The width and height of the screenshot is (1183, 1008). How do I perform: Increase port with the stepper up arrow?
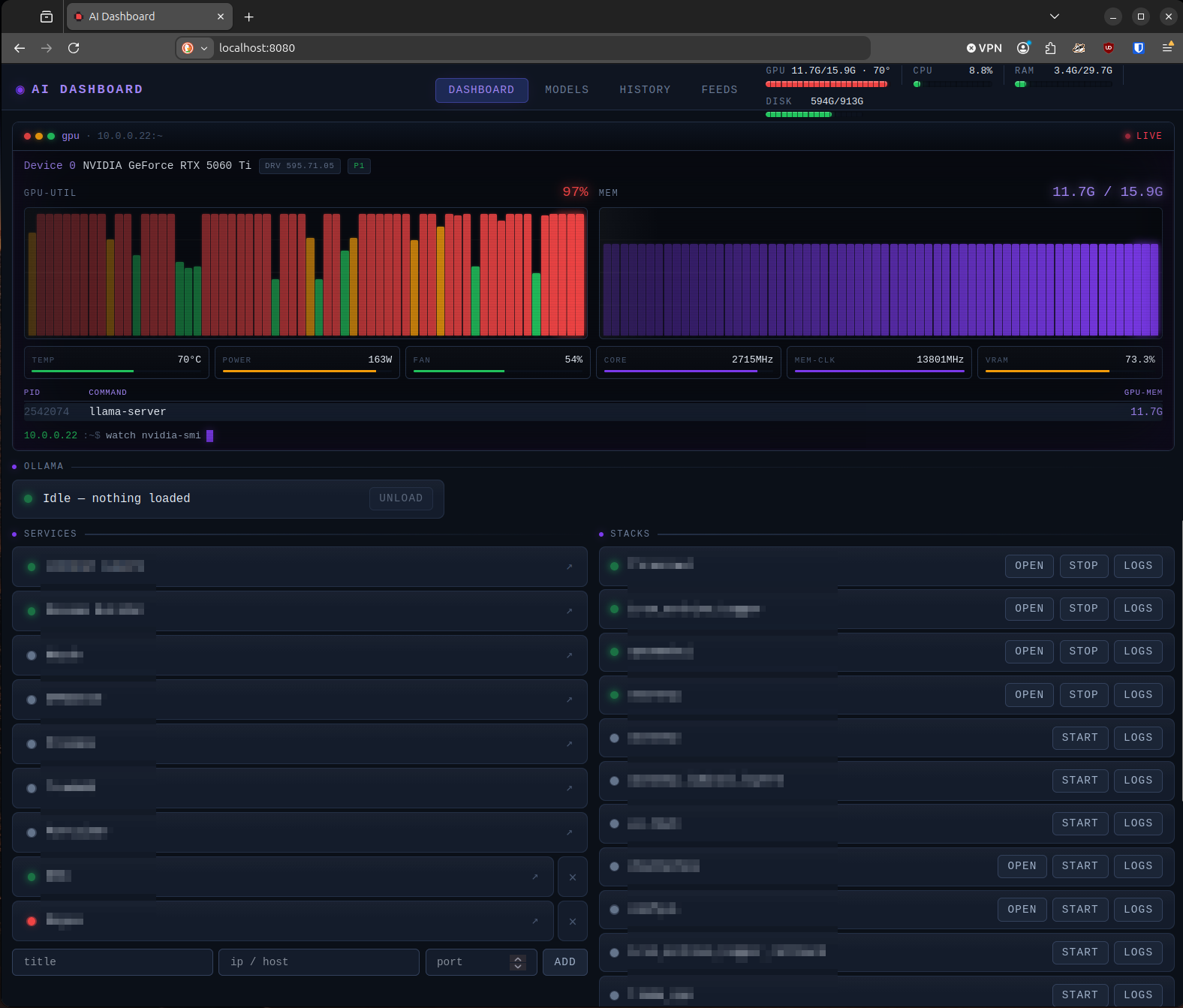518,958
